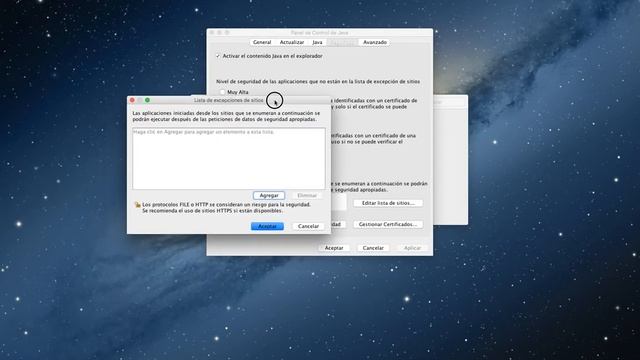This screenshot has height=360, width=640.
Task: Open the Avanzado tab
Action: pyautogui.click(x=375, y=42)
